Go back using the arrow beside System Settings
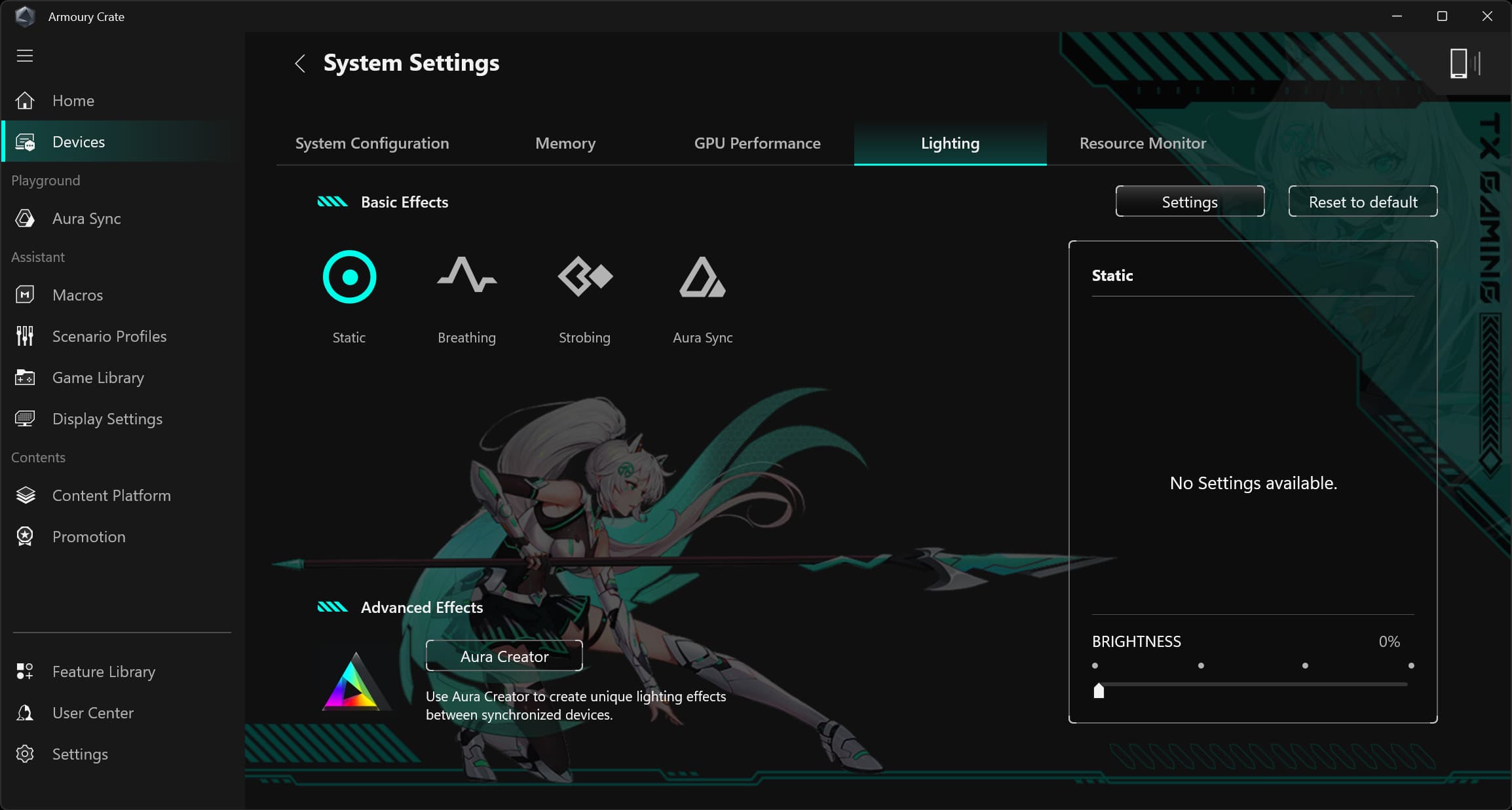This screenshot has width=1512, height=810. (300, 64)
